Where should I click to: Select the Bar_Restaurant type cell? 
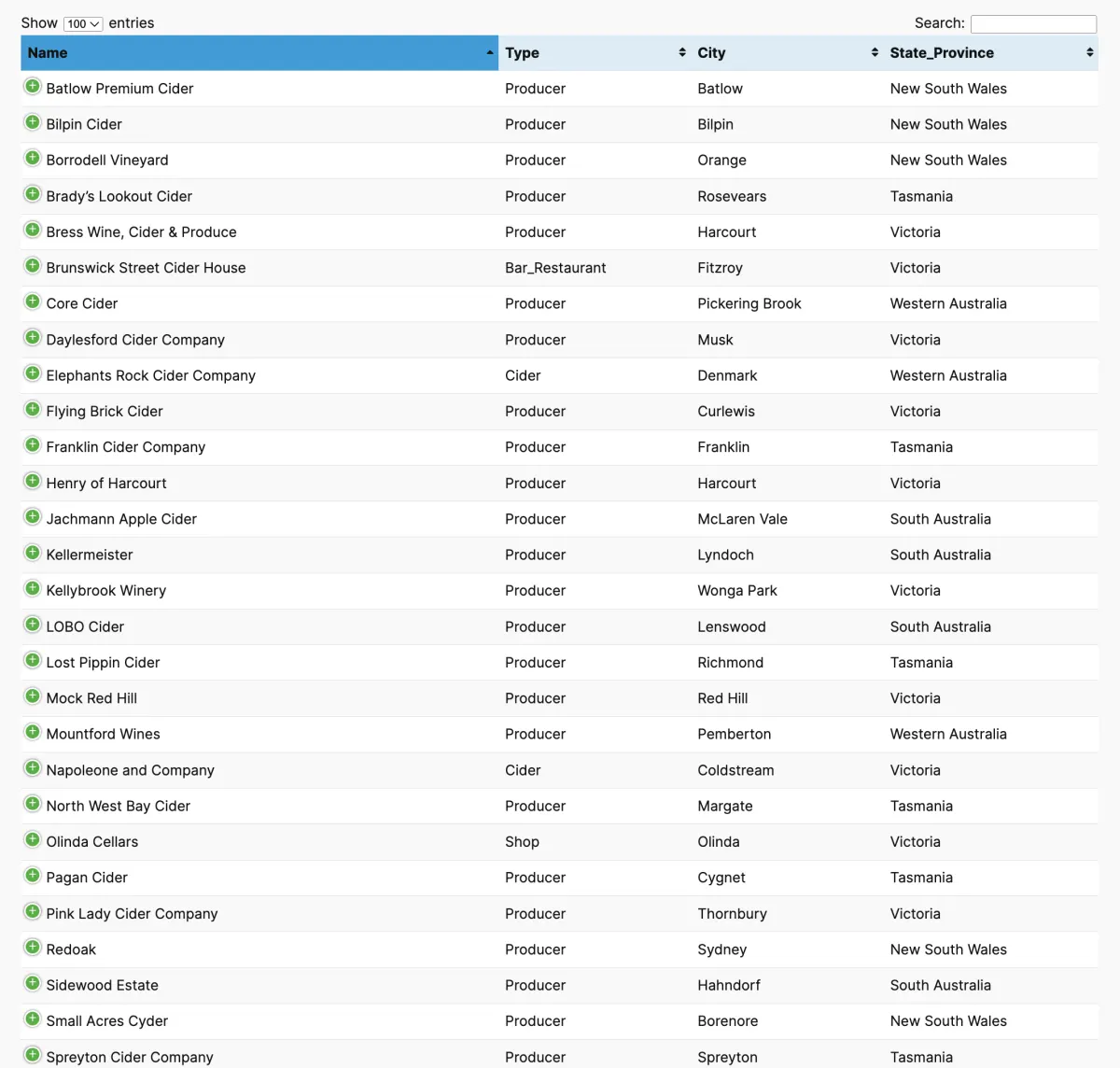(x=555, y=268)
